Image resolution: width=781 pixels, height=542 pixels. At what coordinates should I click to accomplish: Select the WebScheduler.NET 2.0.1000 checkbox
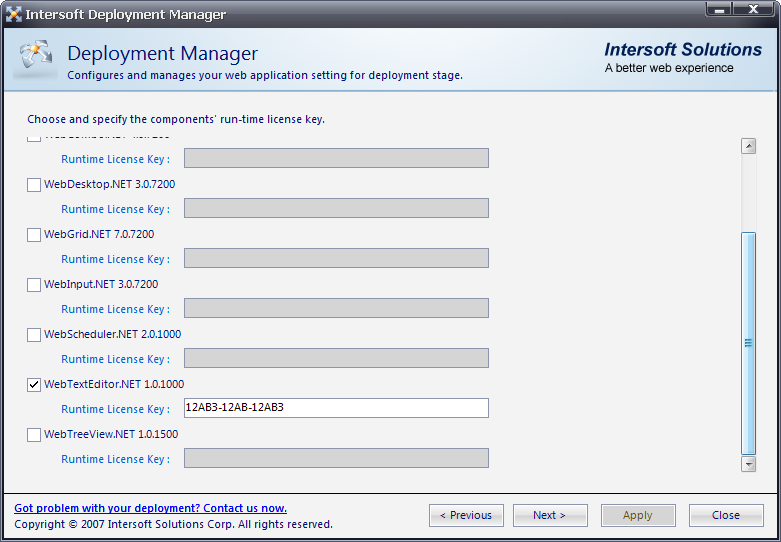[34, 335]
